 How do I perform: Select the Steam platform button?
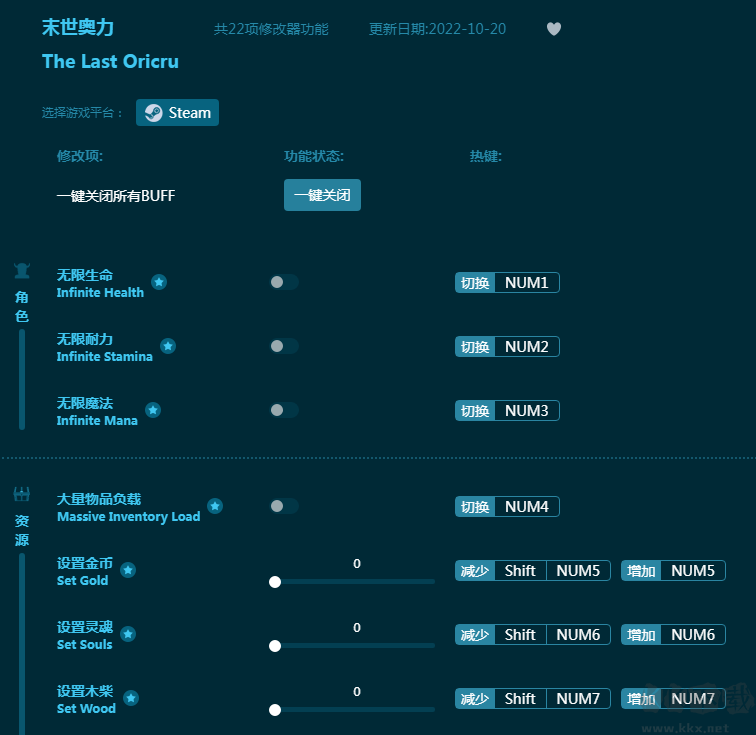pyautogui.click(x=178, y=113)
